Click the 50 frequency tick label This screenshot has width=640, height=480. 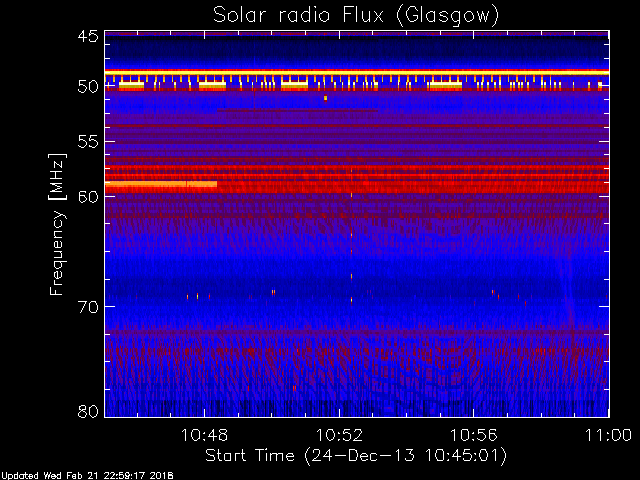click(88, 87)
